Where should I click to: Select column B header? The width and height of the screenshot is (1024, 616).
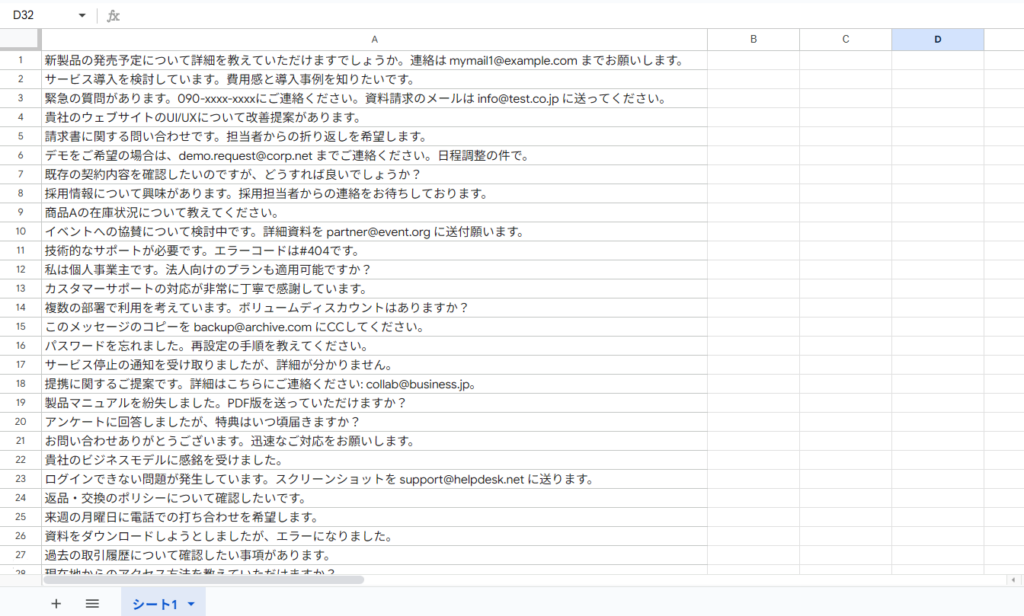click(x=753, y=40)
